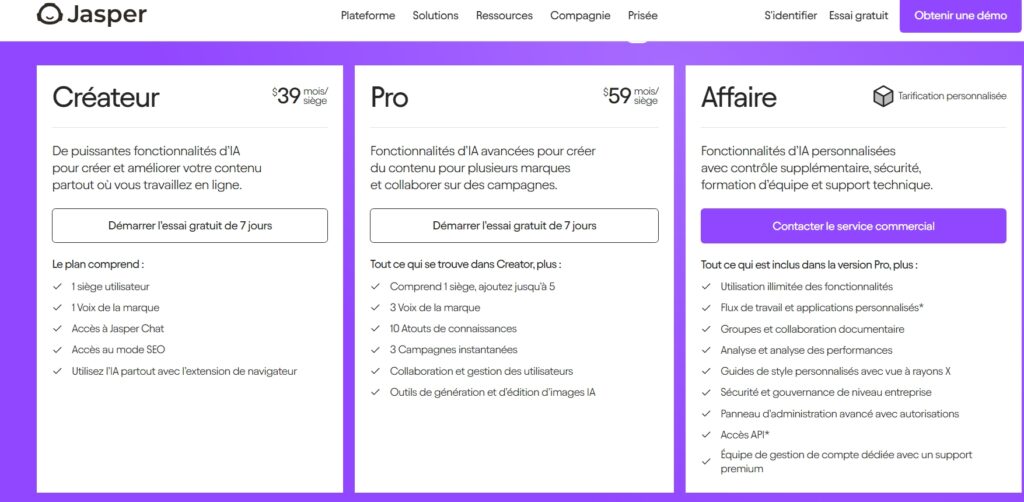Click checkmark icon next to Accès API
Viewport: 1024px width, 502px height.
(x=706, y=434)
